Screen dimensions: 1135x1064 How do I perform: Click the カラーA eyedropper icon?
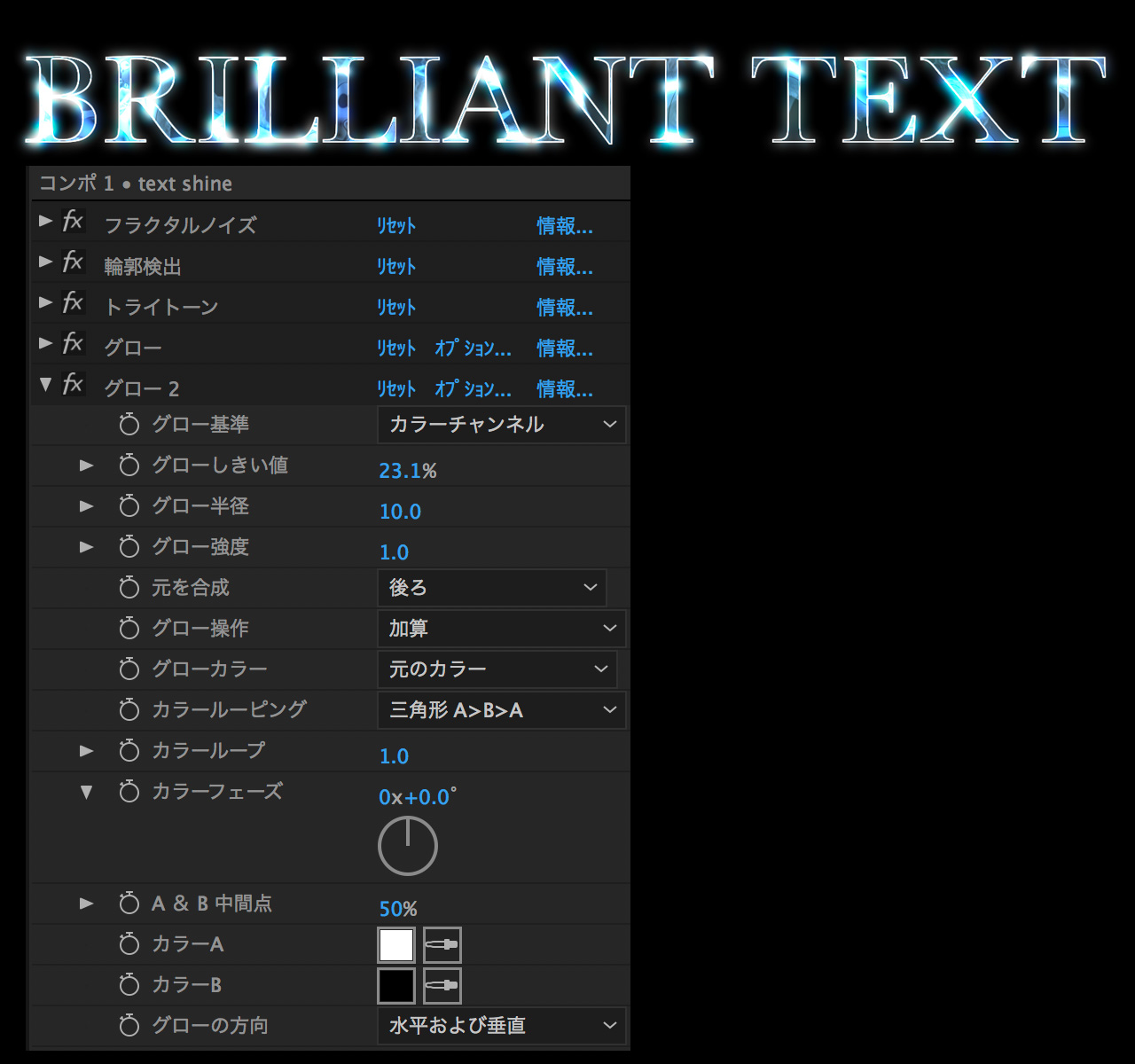(x=442, y=945)
